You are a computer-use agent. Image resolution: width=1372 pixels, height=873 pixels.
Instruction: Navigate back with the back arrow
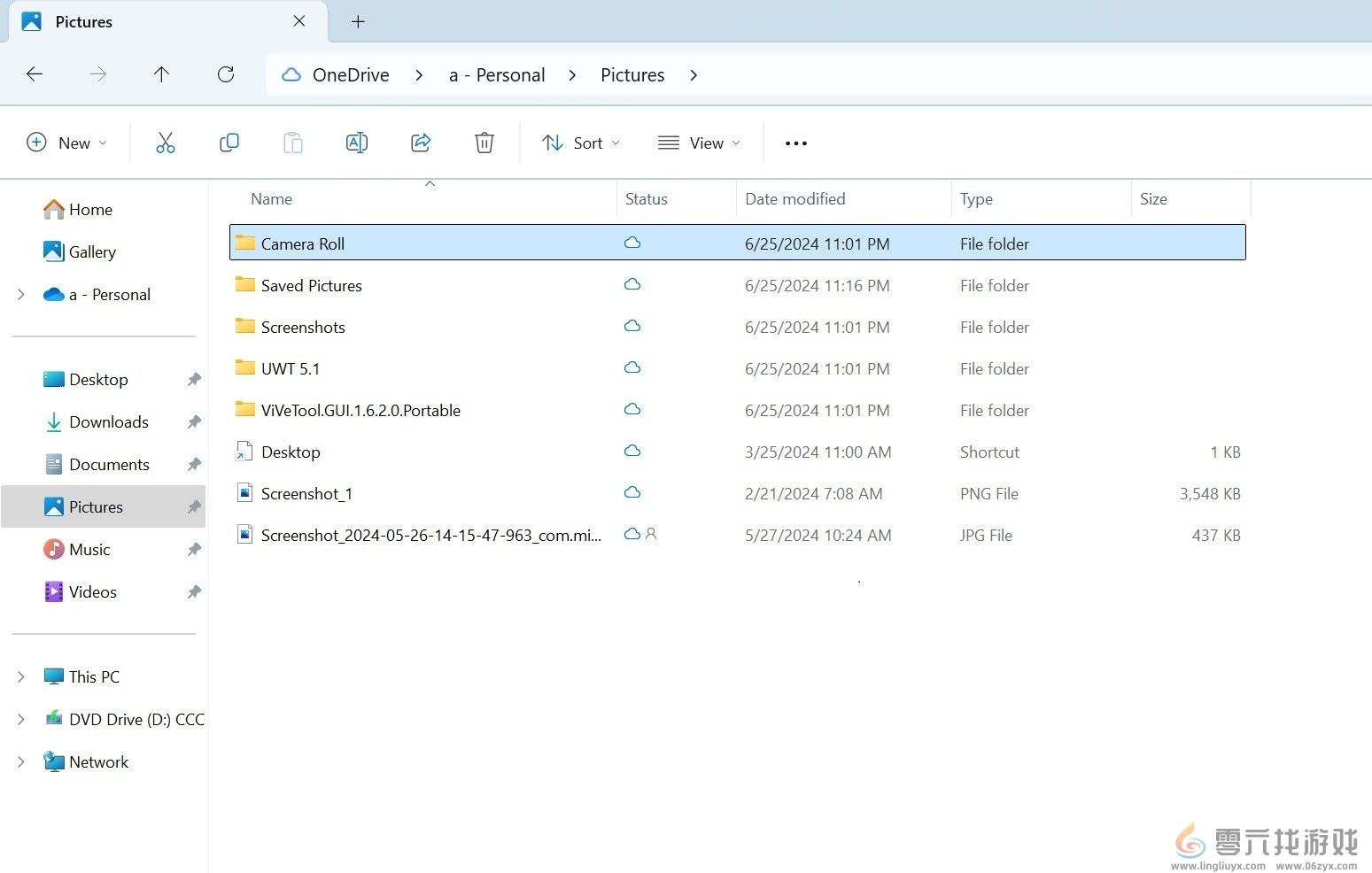tap(35, 74)
